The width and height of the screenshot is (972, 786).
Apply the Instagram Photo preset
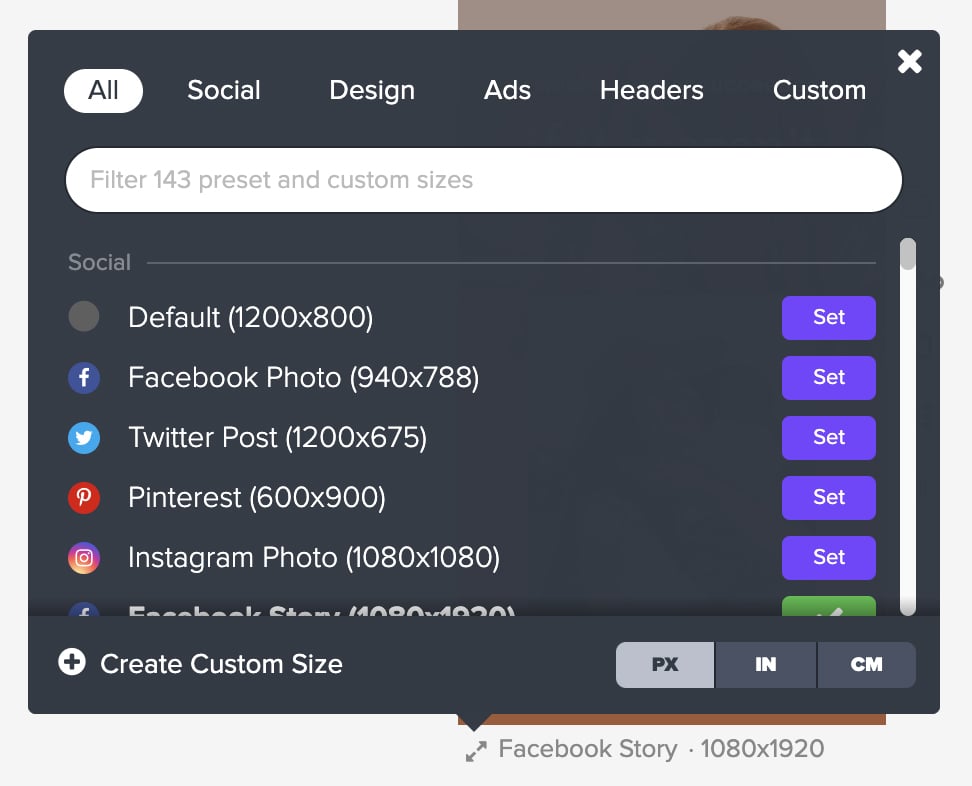[828, 558]
